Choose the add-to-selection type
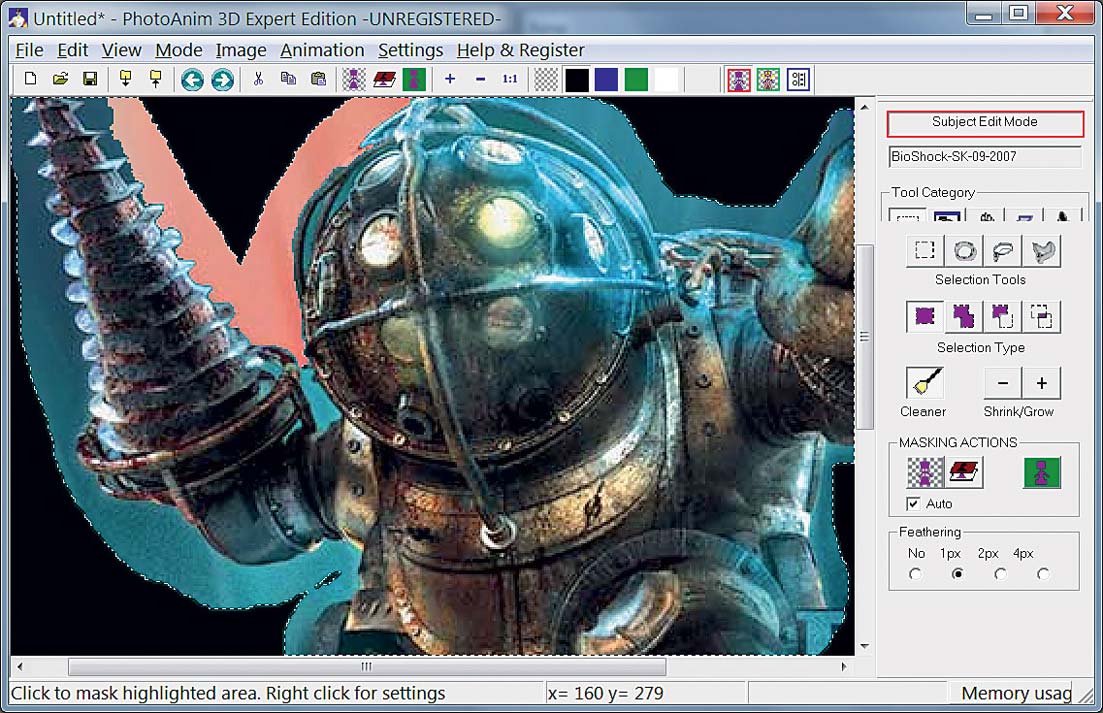Image resolution: width=1103 pixels, height=713 pixels. [x=964, y=317]
